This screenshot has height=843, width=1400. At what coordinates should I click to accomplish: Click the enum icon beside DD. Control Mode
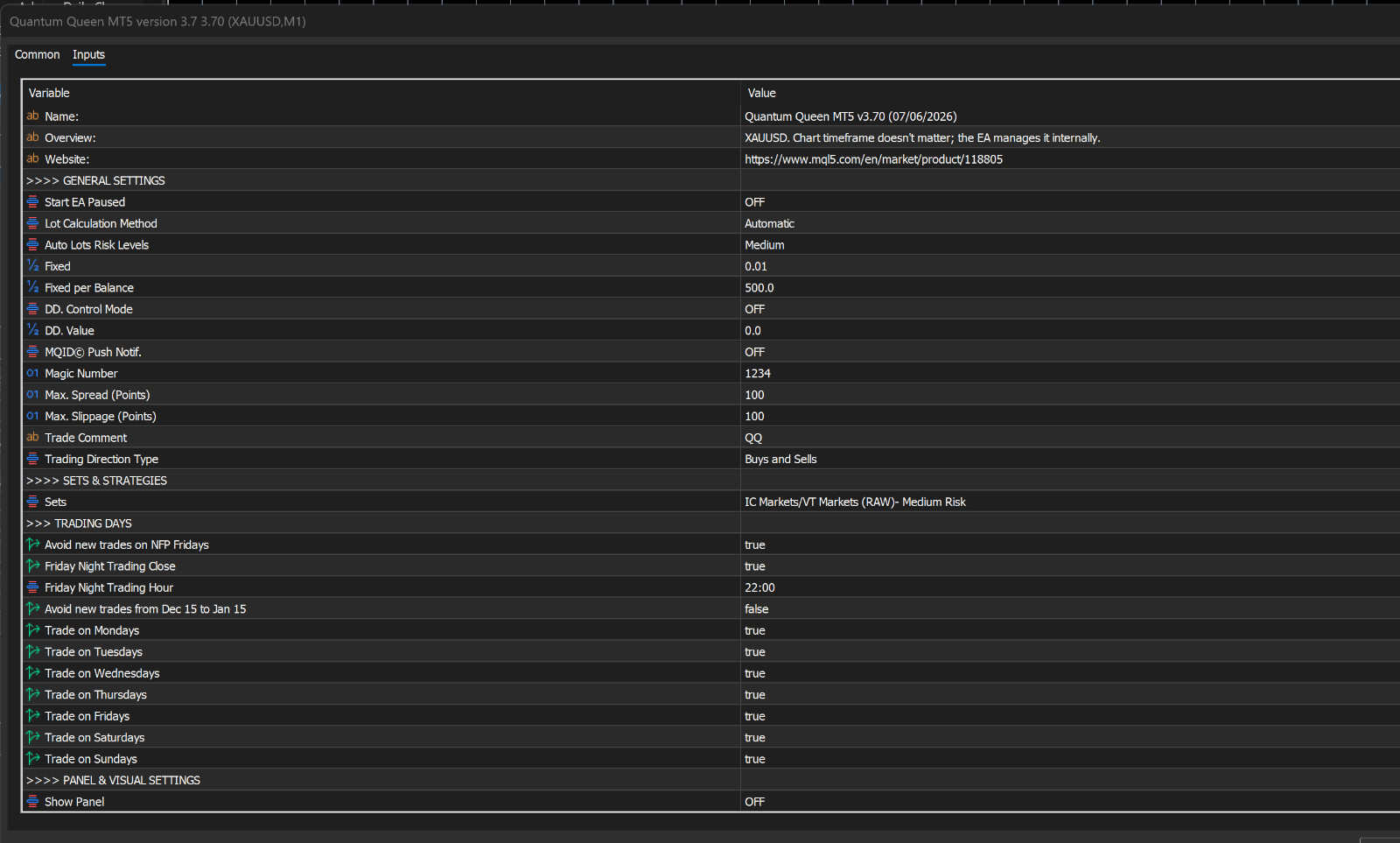[32, 309]
